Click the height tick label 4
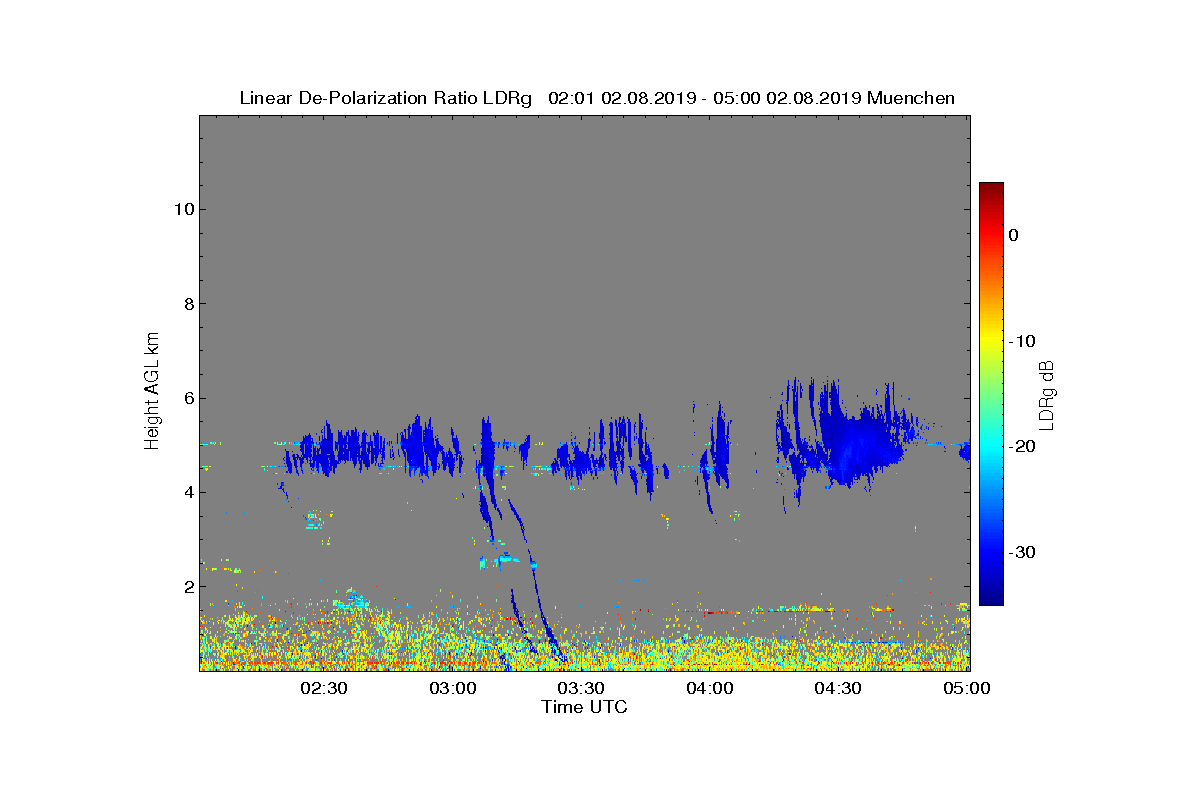The image size is (1200, 800). [x=187, y=492]
